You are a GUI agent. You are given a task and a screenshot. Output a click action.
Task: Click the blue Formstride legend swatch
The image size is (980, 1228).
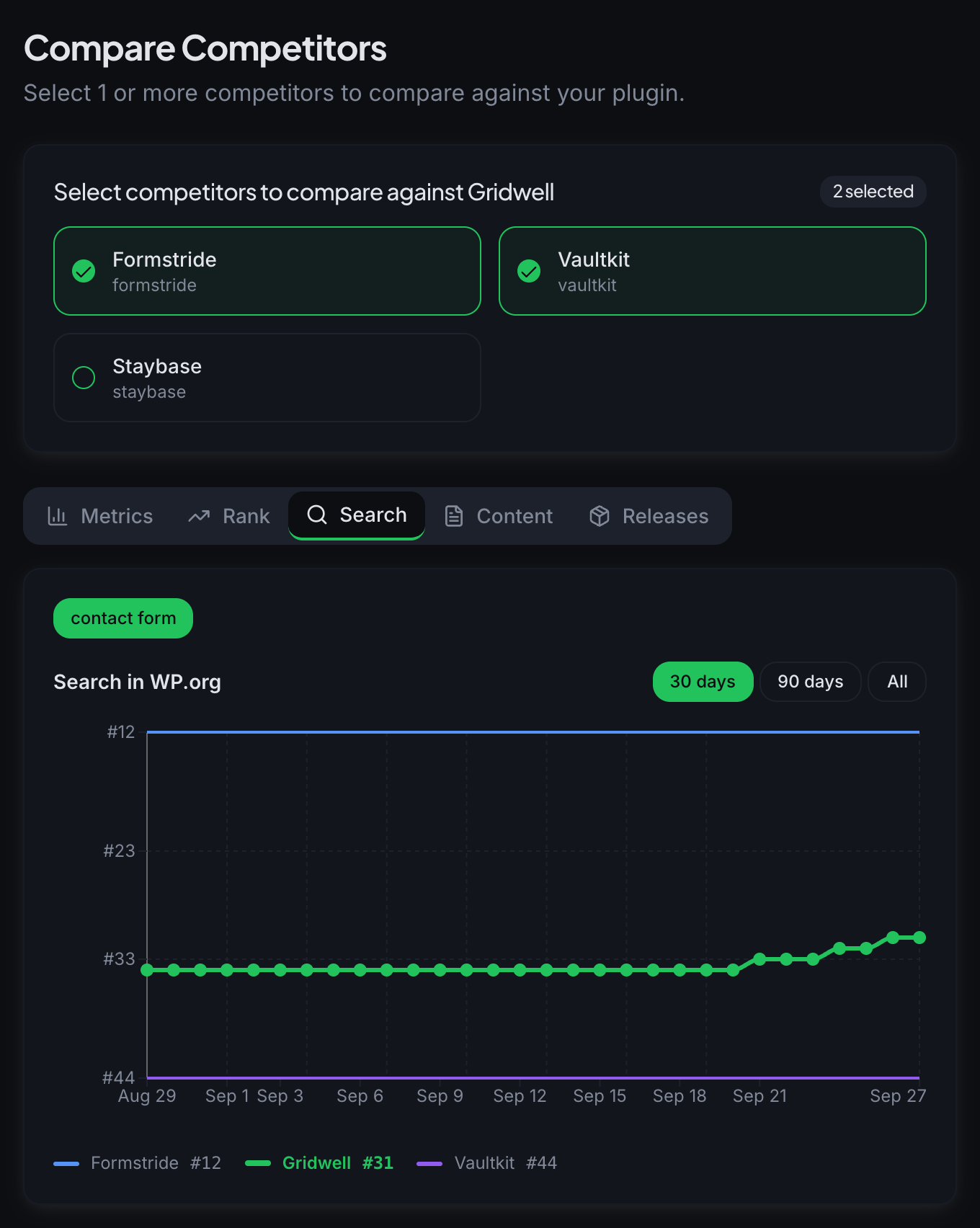(x=66, y=1163)
